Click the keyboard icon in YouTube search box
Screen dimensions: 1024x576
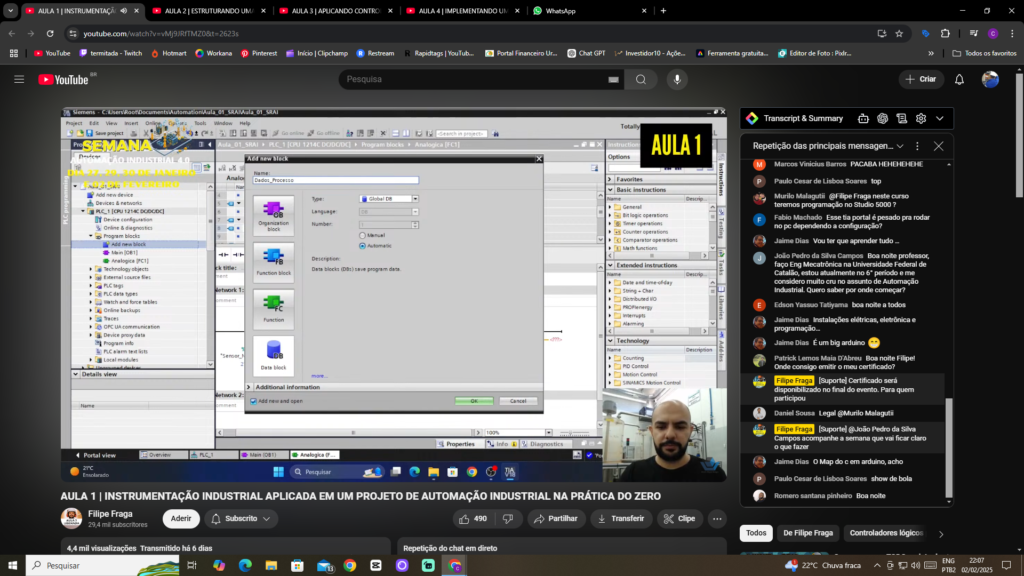[x=613, y=80]
